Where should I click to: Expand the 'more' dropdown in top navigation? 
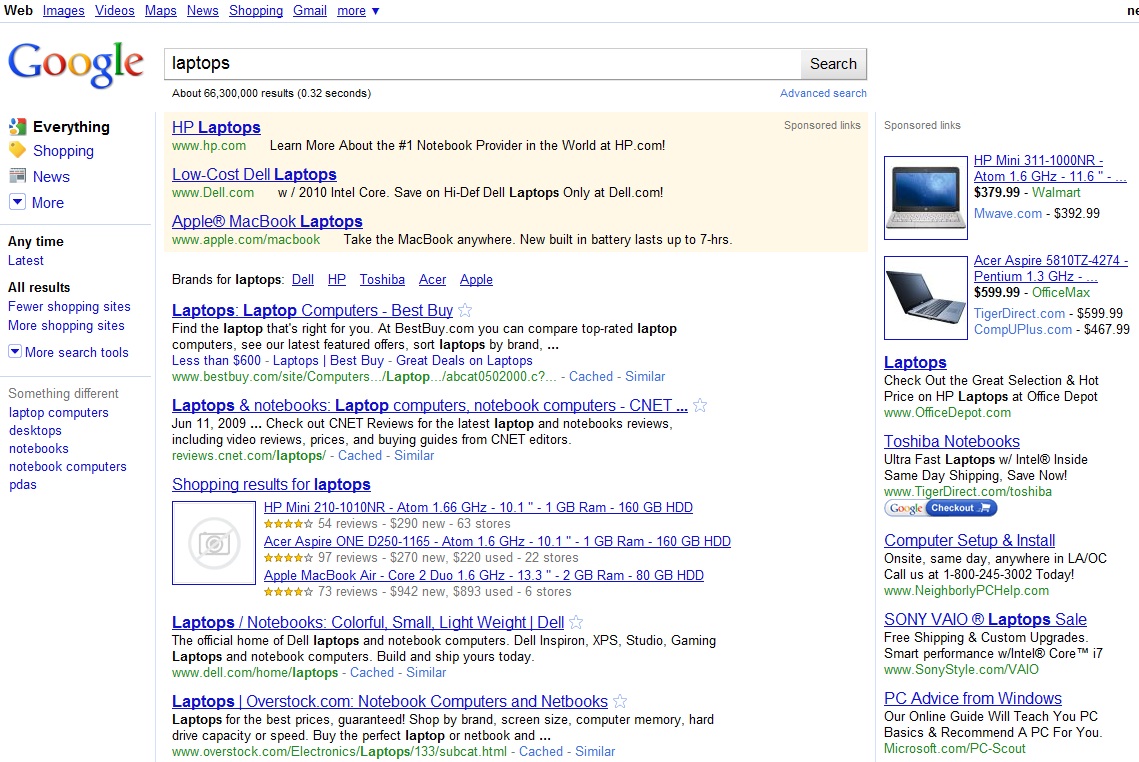(358, 11)
